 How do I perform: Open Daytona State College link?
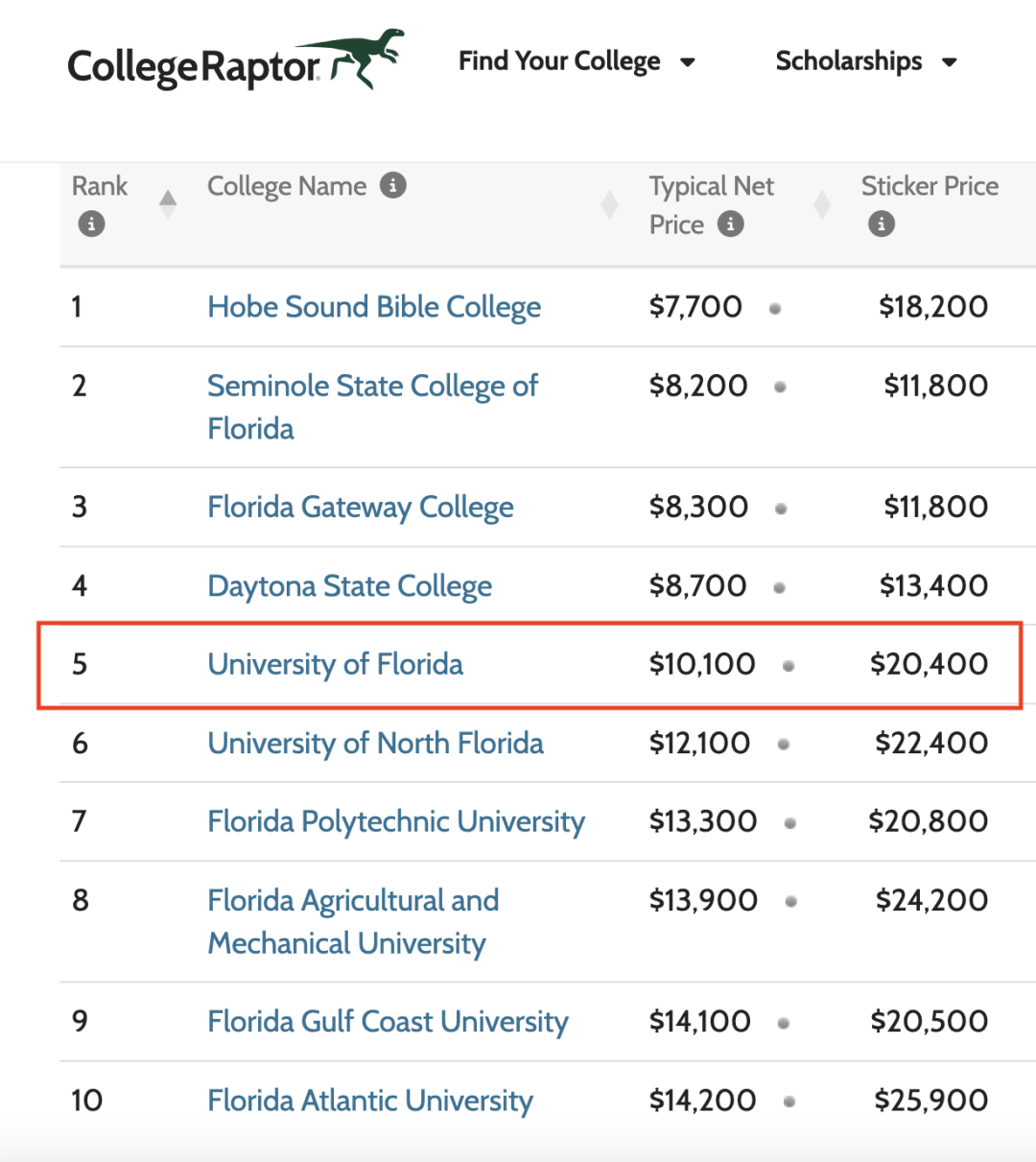[x=350, y=586]
